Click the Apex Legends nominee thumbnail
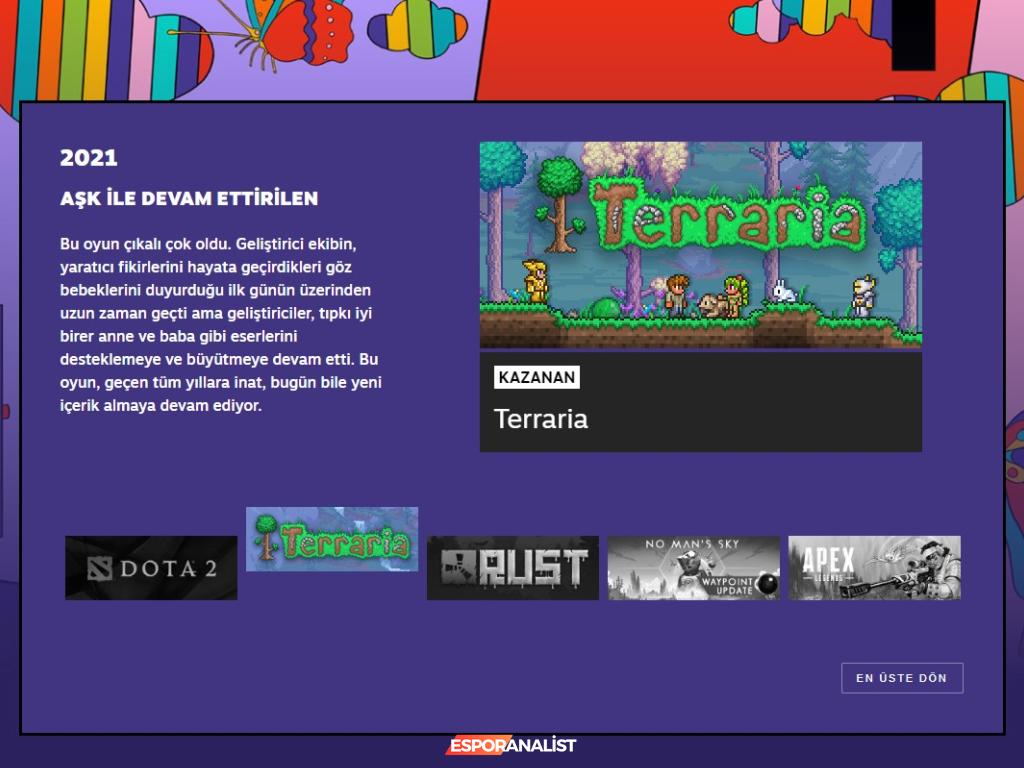 point(875,568)
